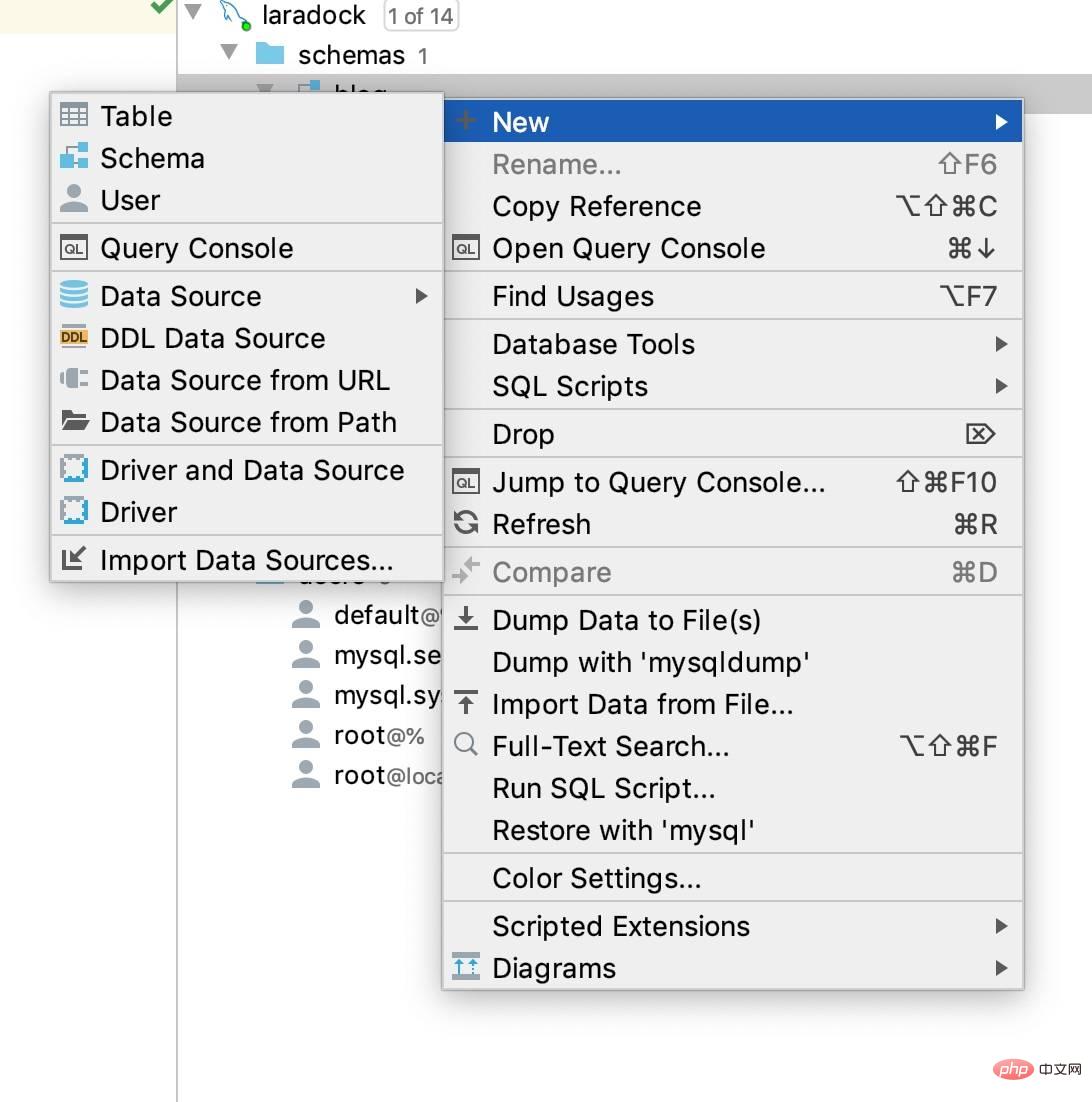Click the Full-Text Search magnifier icon
Screen dimensions: 1092x1102
pos(466,744)
